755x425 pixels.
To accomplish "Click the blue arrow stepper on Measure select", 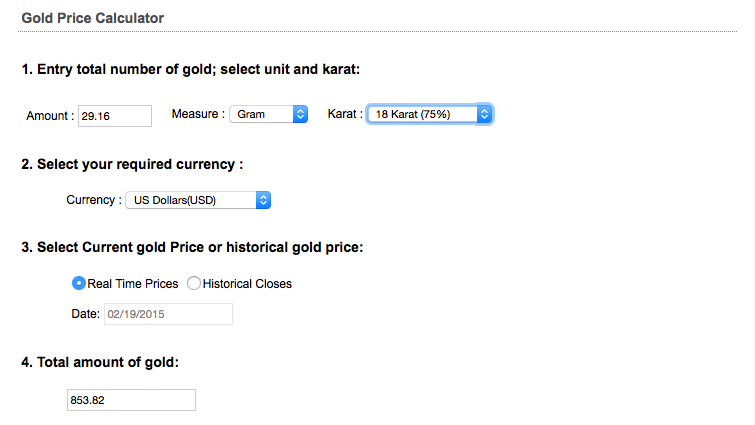I will 300,115.
